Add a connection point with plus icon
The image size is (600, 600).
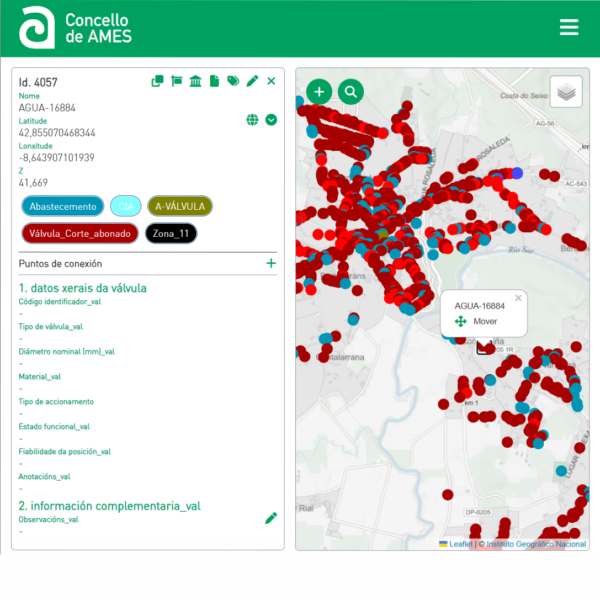pyautogui.click(x=271, y=263)
